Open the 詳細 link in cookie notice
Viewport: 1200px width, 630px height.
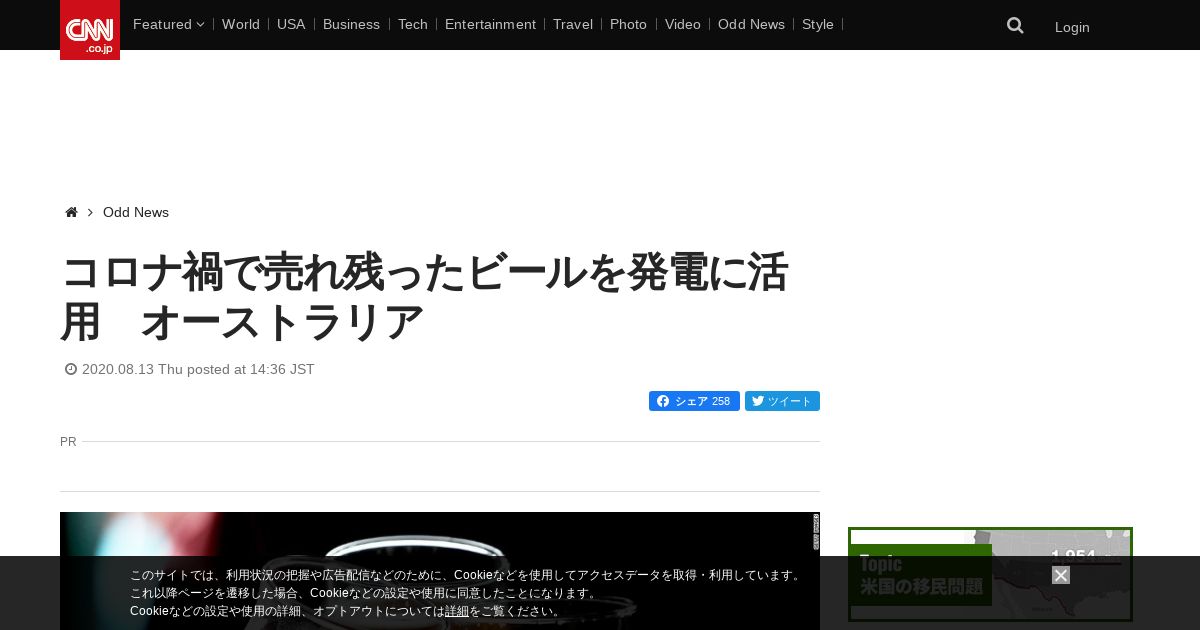[x=457, y=611]
